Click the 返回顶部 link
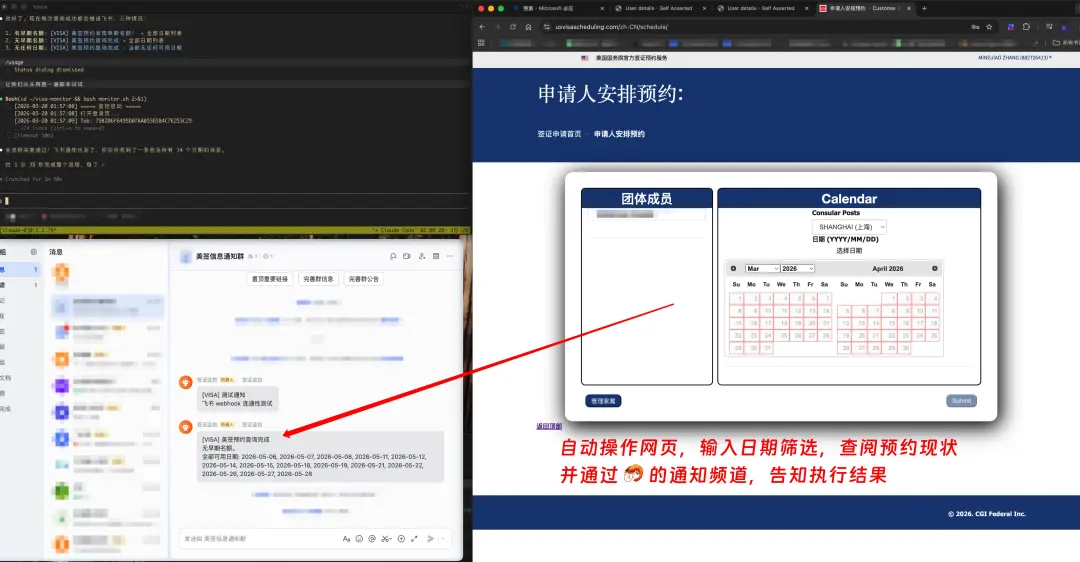Screen dimensions: 1080x562 [549, 426]
